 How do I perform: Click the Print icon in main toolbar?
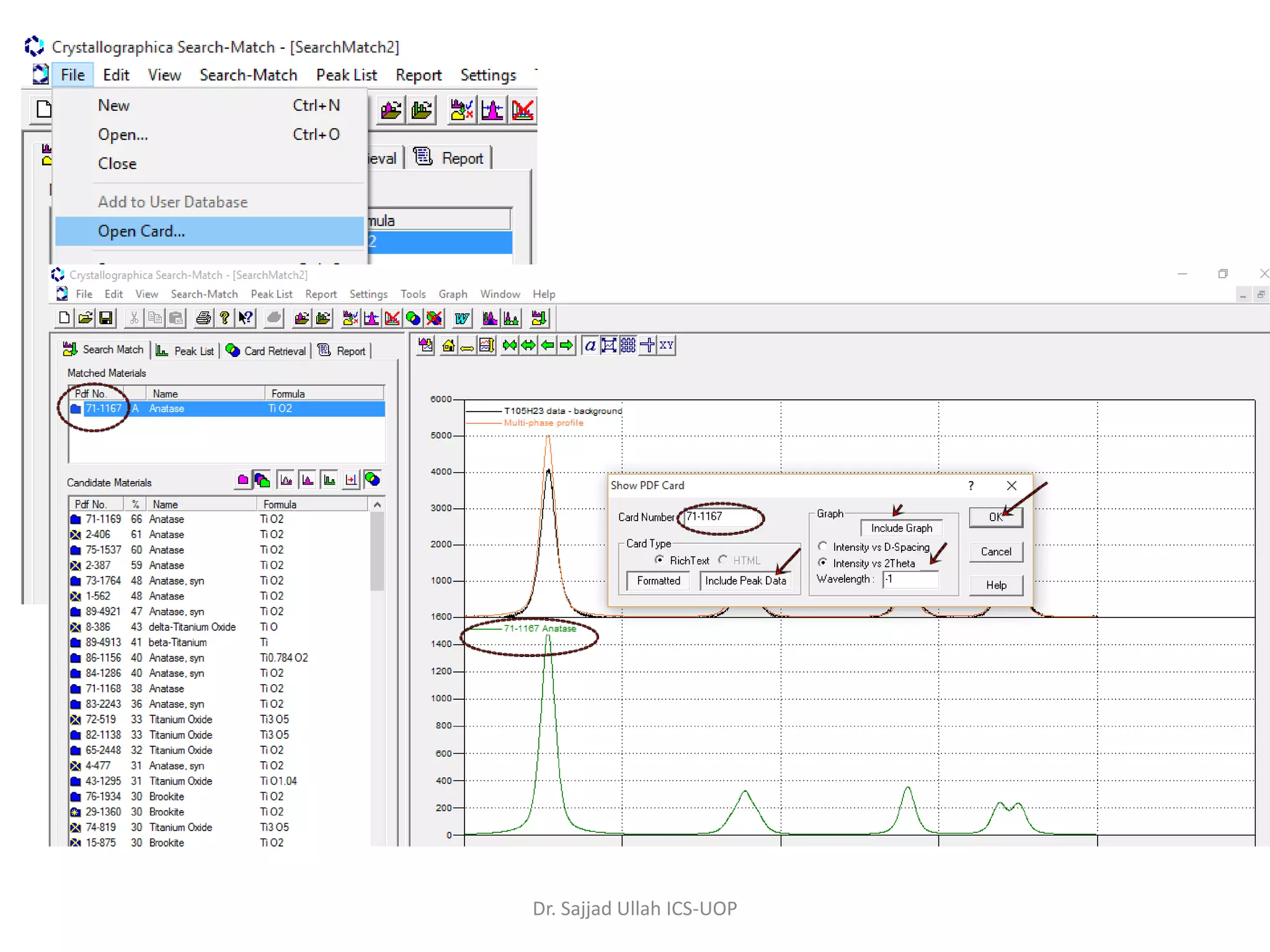click(203, 318)
